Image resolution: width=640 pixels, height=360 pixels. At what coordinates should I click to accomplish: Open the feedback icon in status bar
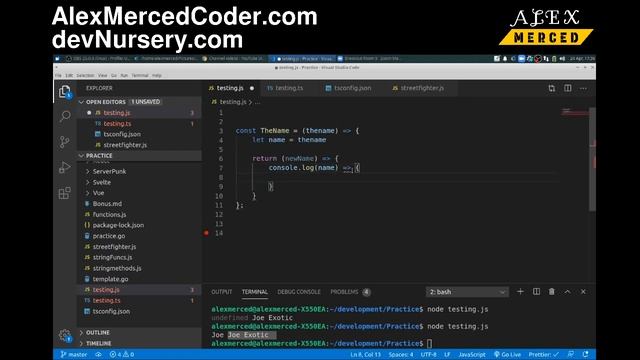coord(571,354)
